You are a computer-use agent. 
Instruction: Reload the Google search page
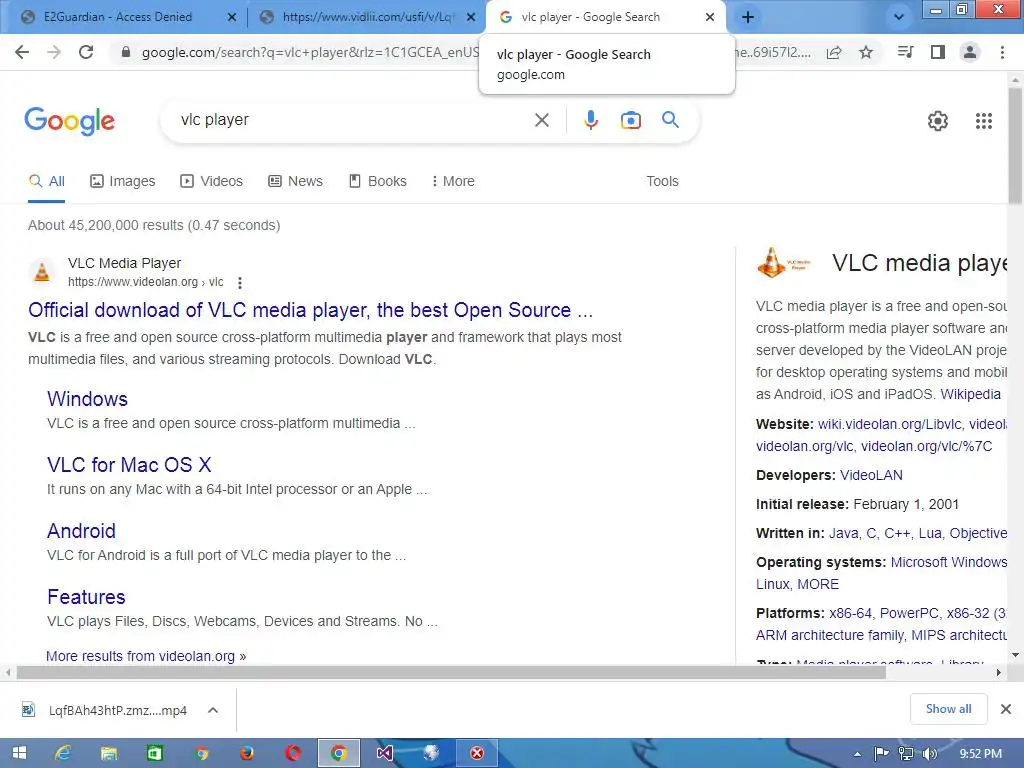[86, 52]
